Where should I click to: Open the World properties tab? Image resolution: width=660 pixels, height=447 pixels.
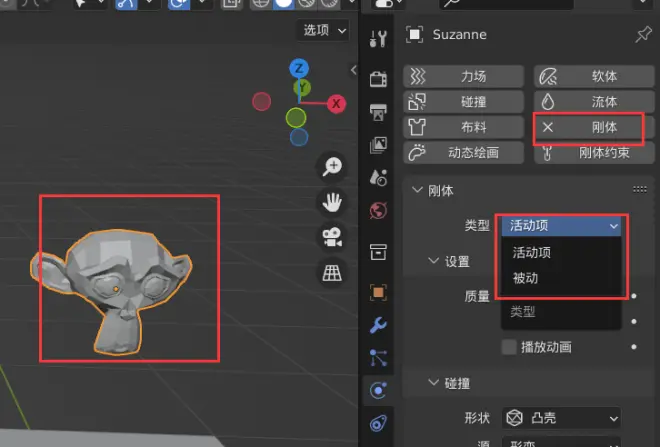pos(378,210)
